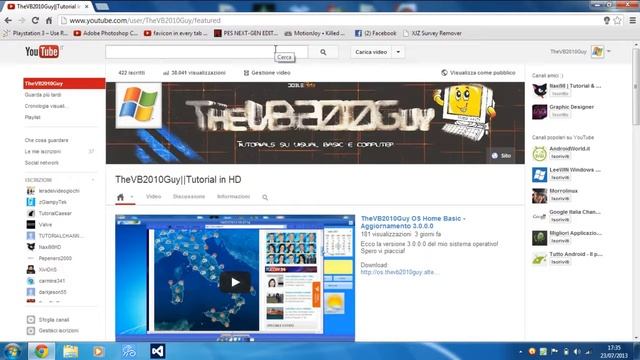Open Playlist in the sidebar
The width and height of the screenshot is (640, 360).
32,117
